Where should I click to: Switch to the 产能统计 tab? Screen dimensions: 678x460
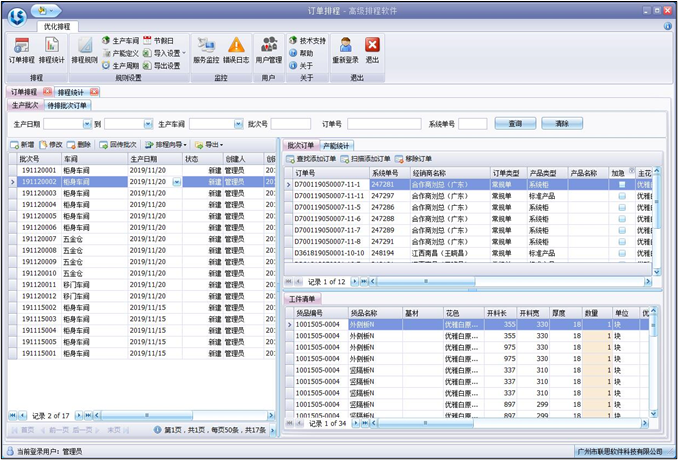337,146
